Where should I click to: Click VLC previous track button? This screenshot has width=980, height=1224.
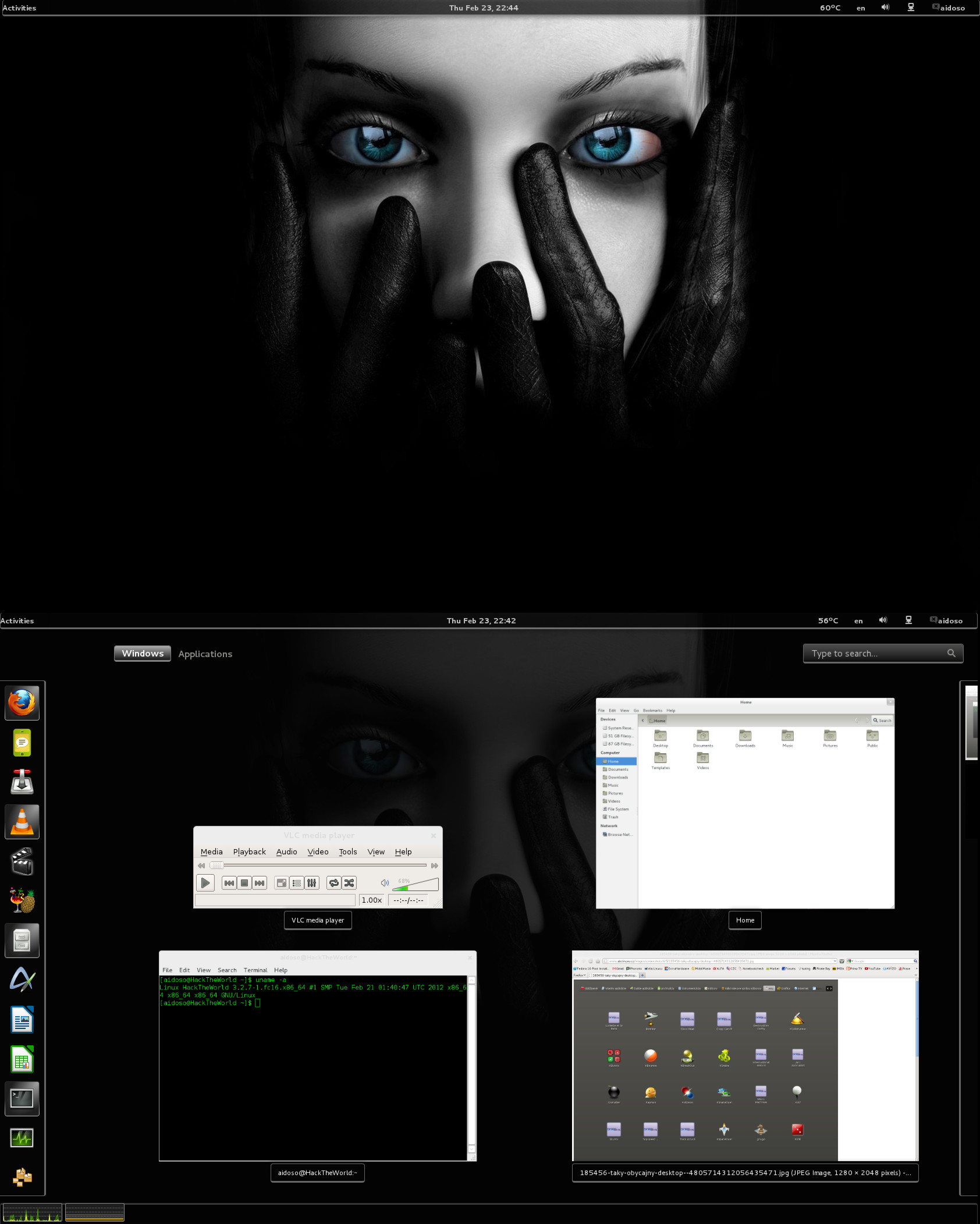coord(229,883)
